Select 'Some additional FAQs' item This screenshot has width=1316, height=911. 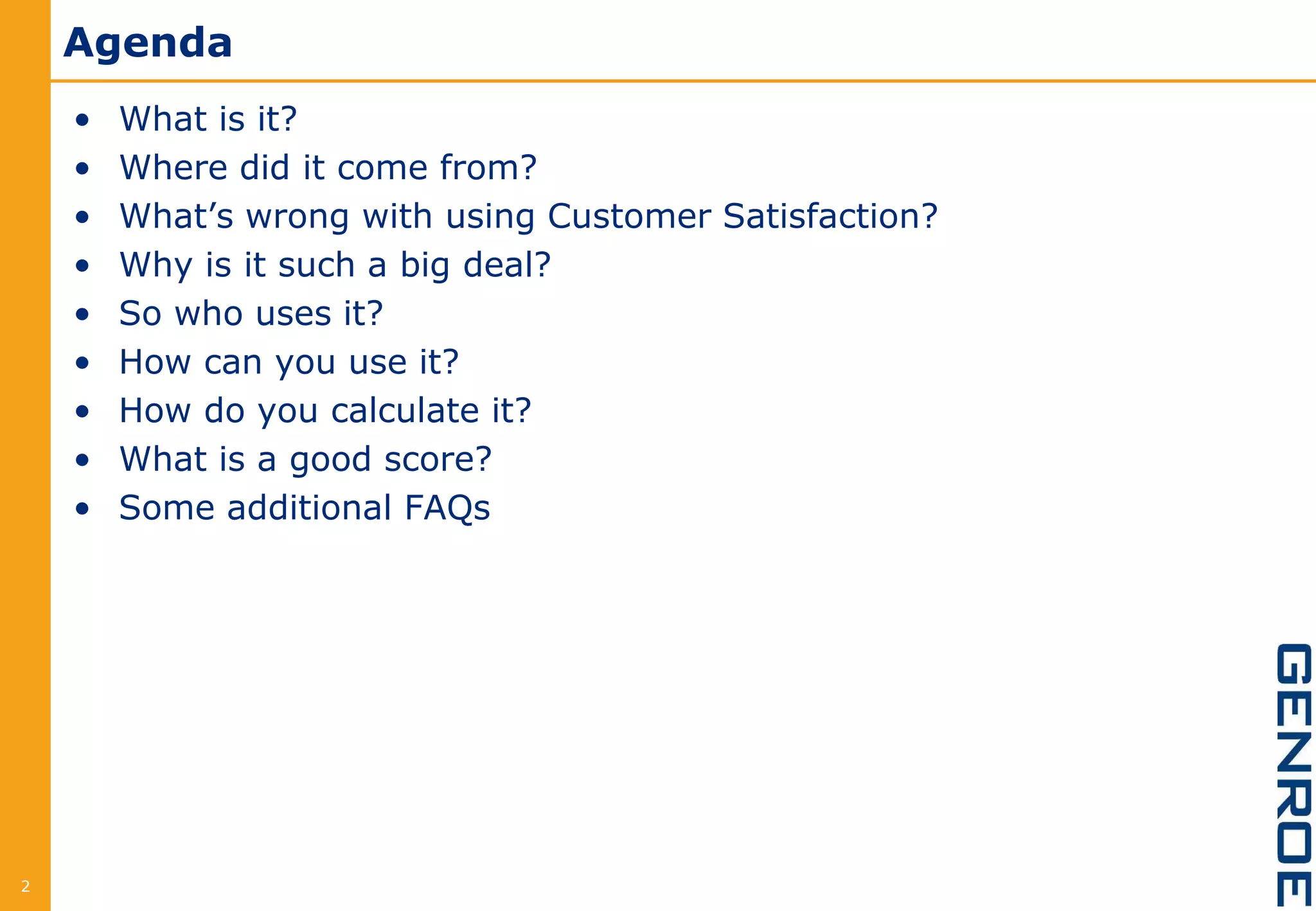point(305,508)
